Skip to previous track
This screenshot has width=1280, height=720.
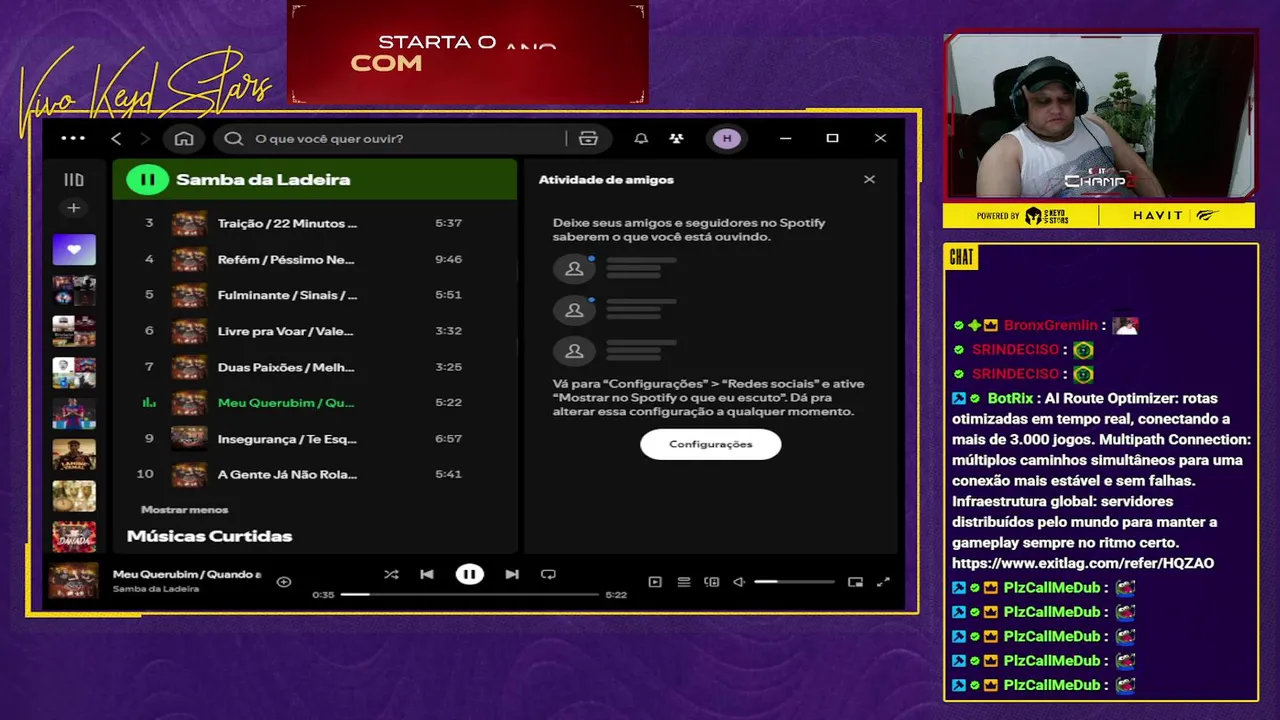tap(427, 574)
